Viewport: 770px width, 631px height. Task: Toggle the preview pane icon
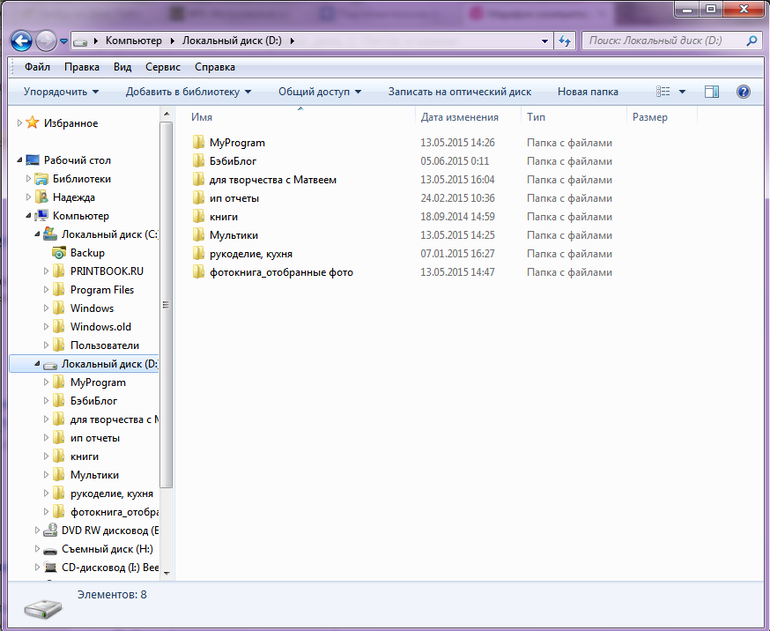tap(712, 91)
